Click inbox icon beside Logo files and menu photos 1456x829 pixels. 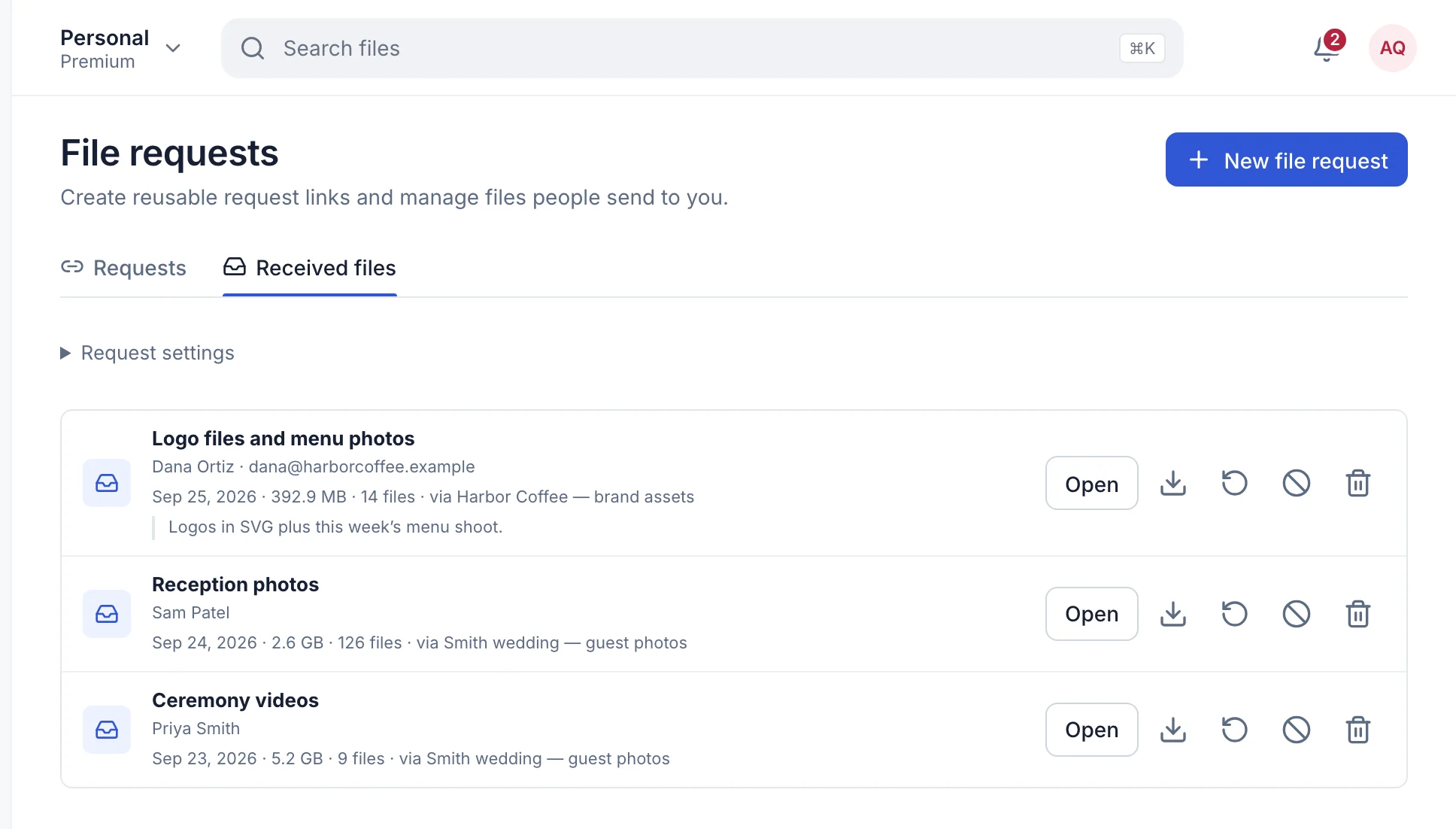coord(107,483)
